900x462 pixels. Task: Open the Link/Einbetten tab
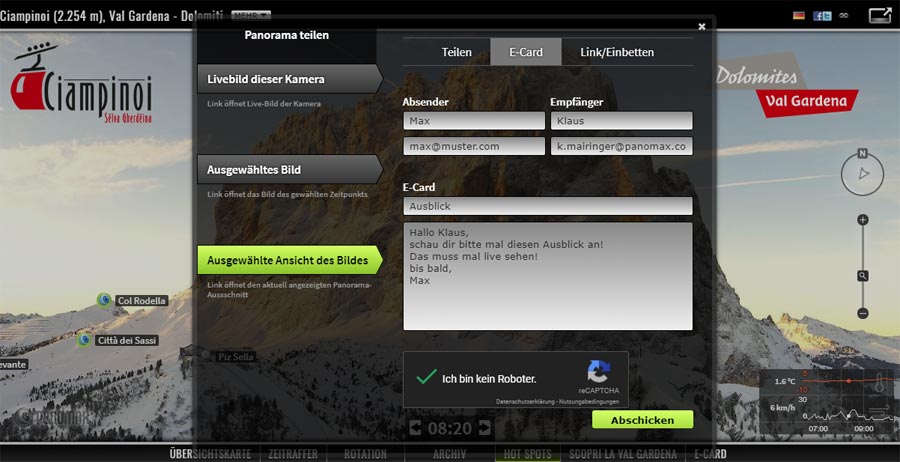pyautogui.click(x=617, y=52)
